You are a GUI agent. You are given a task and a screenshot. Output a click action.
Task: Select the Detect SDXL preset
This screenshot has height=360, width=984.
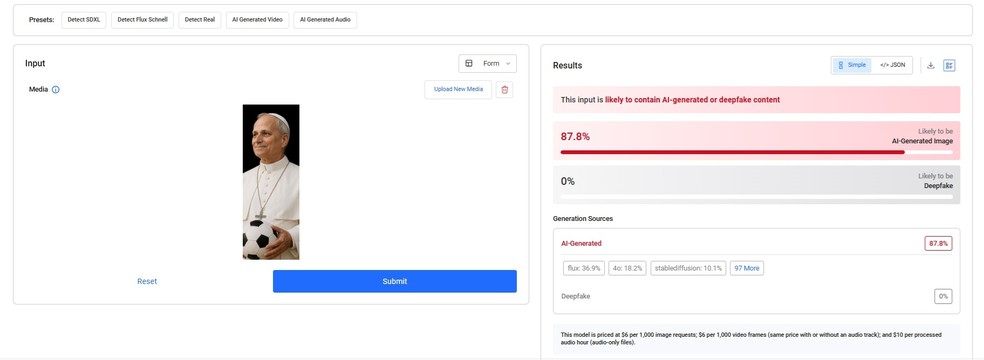83,20
